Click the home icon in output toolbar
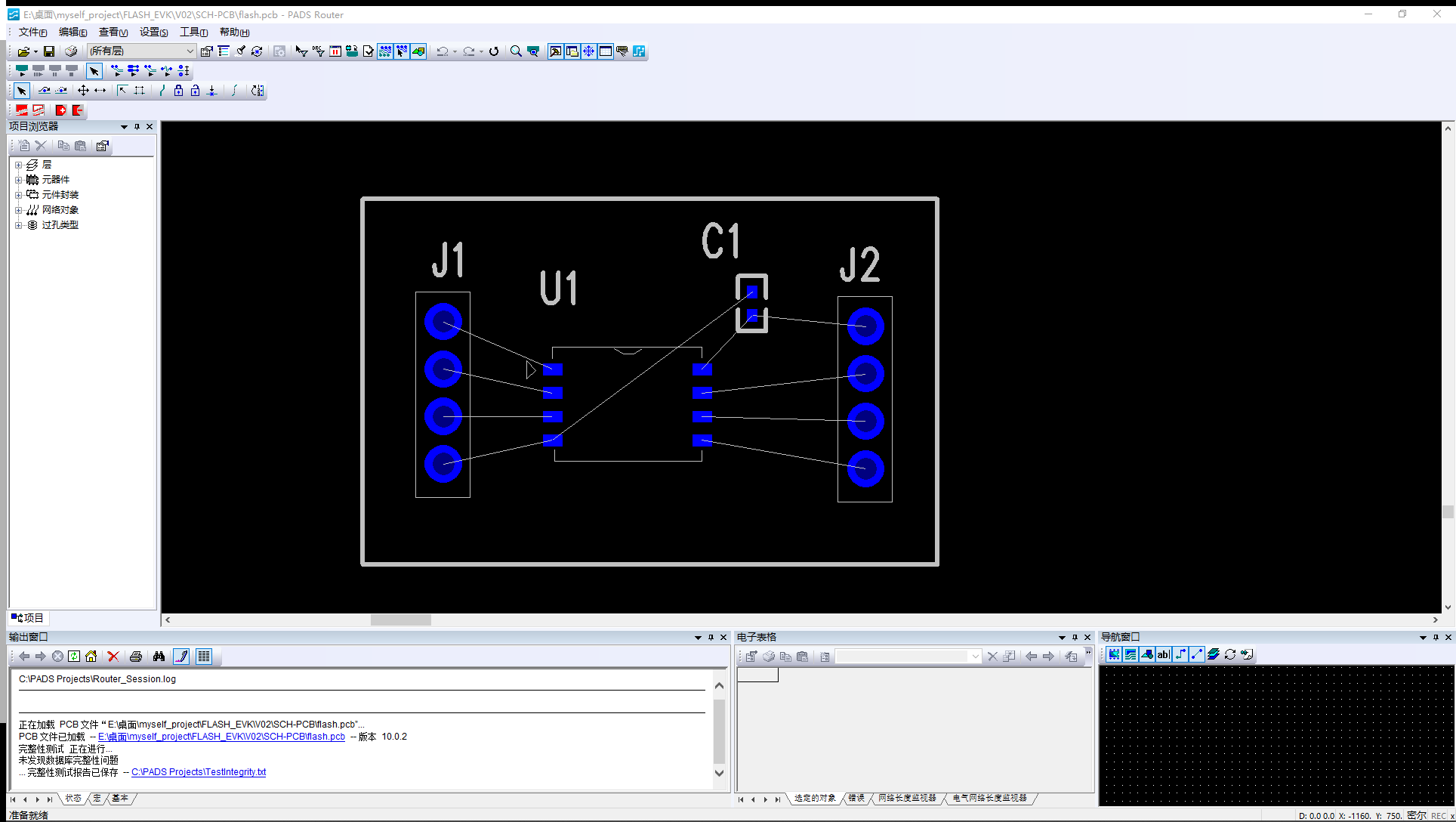1456x822 pixels. [x=91, y=657]
